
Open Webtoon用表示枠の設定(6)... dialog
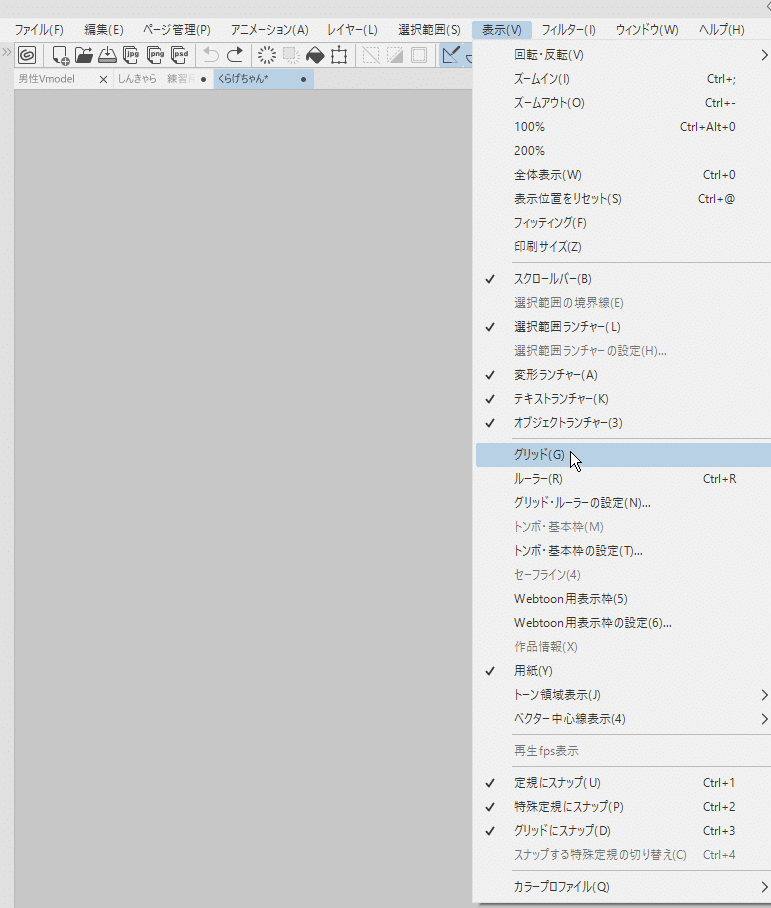pyautogui.click(x=623, y=623)
